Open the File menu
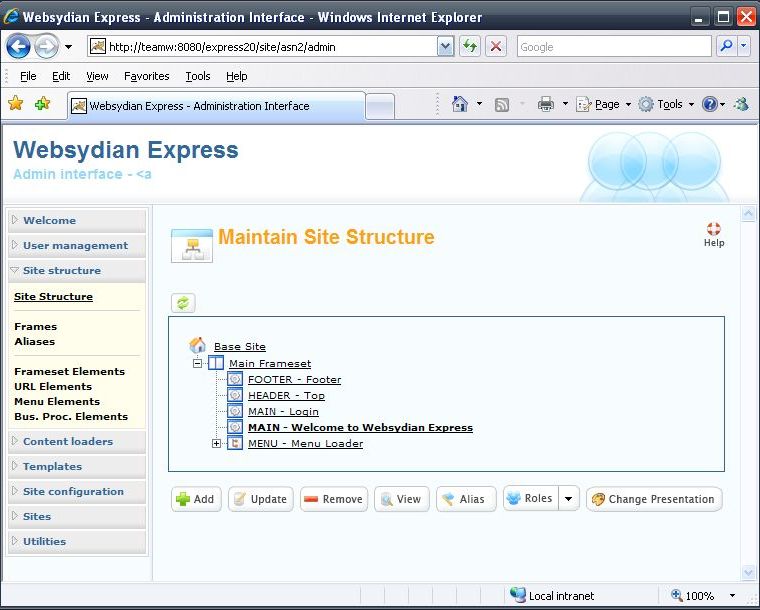The height and width of the screenshot is (610, 760). pos(28,76)
